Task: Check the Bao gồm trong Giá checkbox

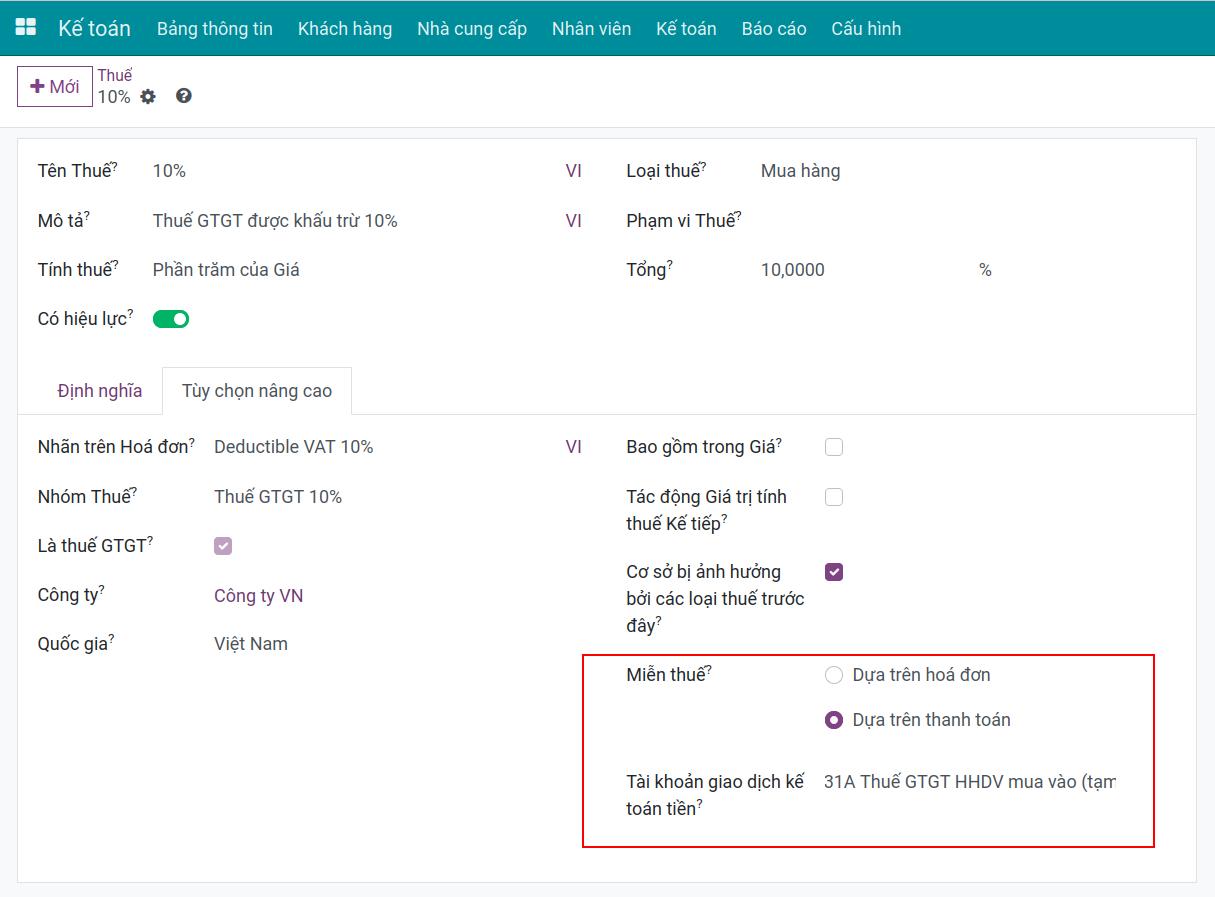Action: [x=834, y=447]
